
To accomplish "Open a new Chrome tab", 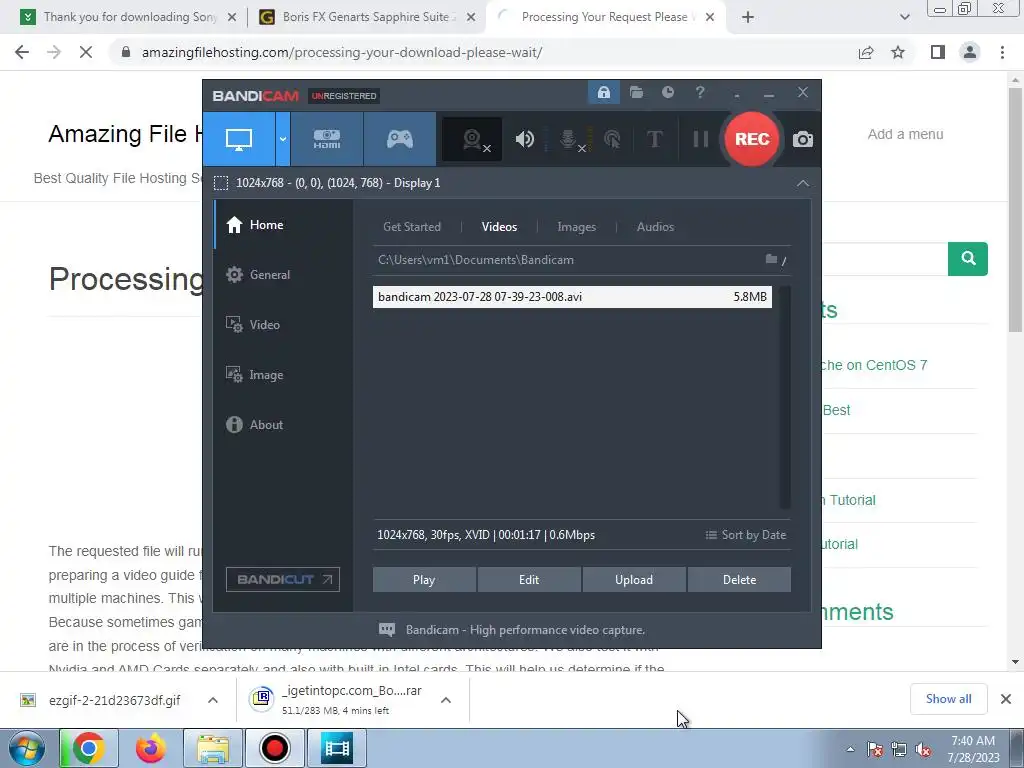I will coord(748,17).
